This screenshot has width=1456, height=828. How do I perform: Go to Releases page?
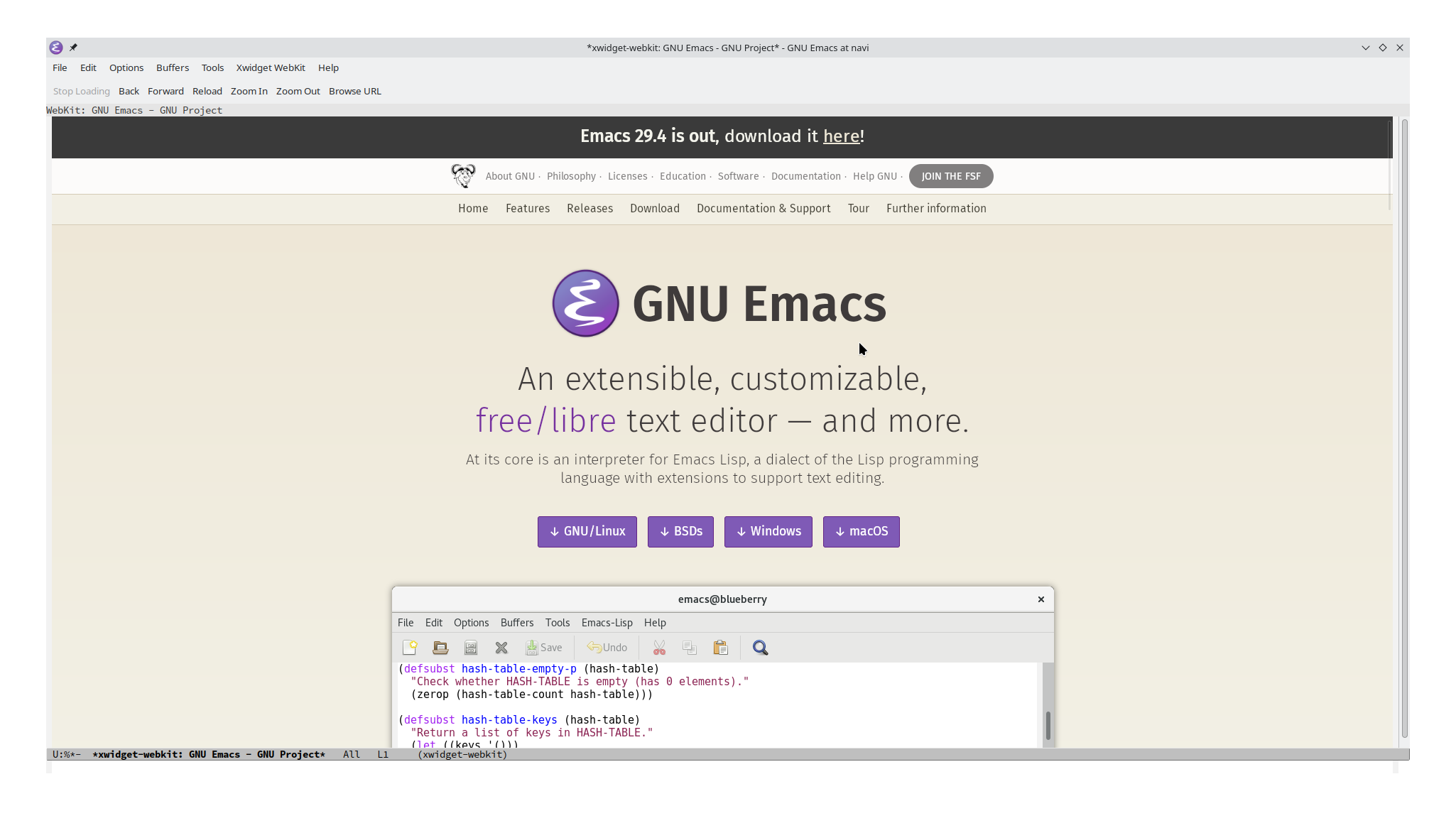pyautogui.click(x=590, y=208)
